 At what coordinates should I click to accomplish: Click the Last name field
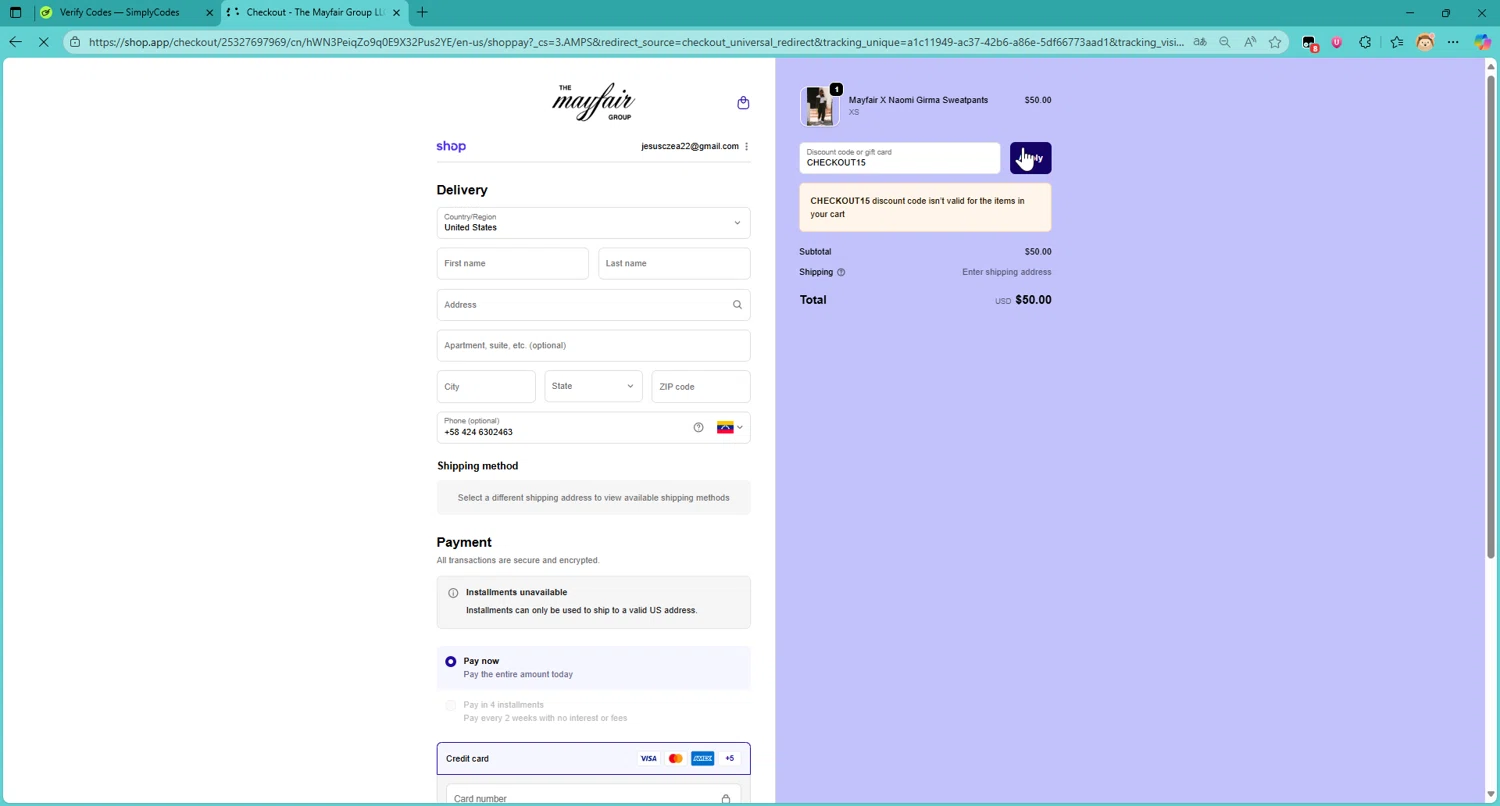(674, 264)
